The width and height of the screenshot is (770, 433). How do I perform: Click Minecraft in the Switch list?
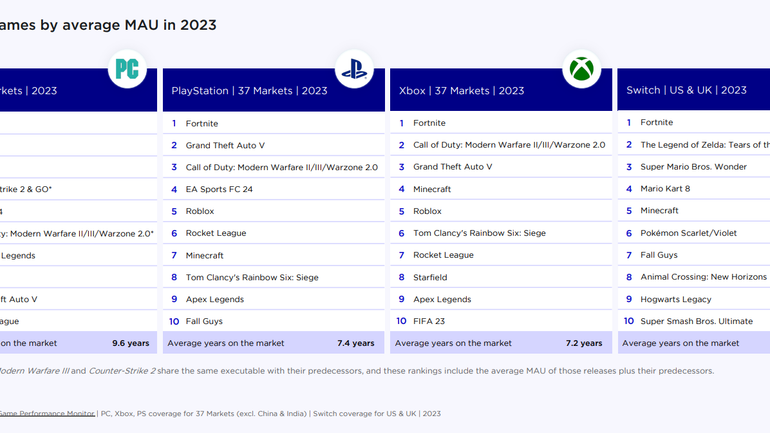(x=694, y=211)
